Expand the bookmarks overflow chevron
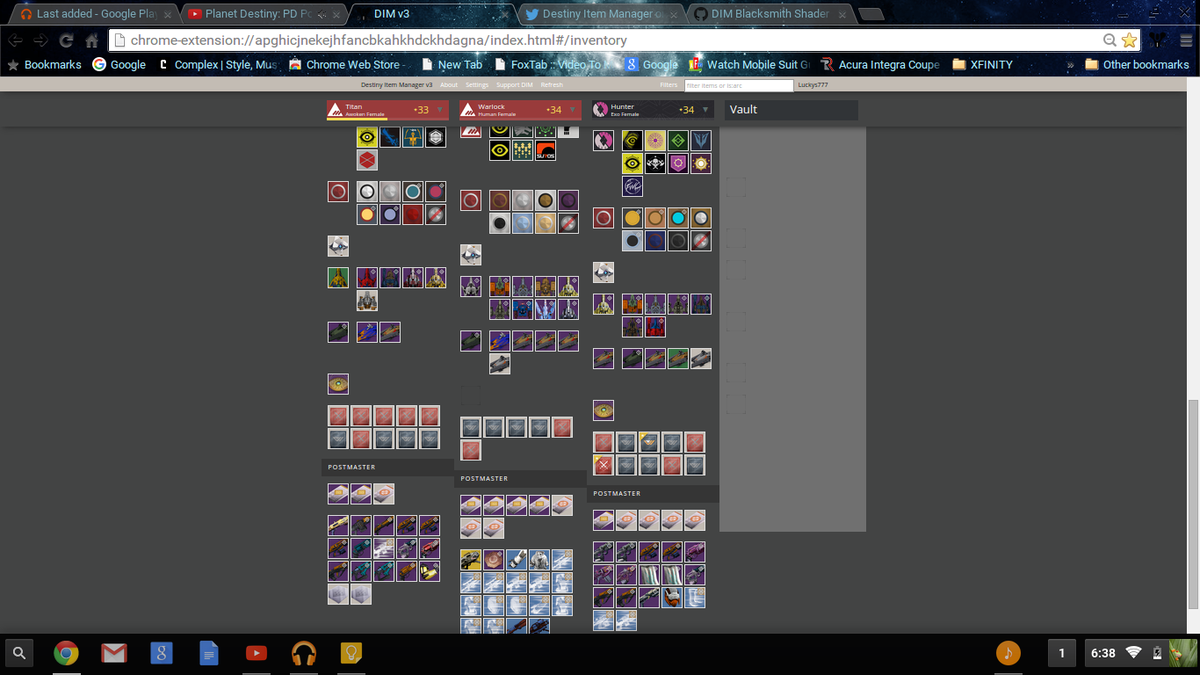The height and width of the screenshot is (675, 1200). (x=1071, y=65)
